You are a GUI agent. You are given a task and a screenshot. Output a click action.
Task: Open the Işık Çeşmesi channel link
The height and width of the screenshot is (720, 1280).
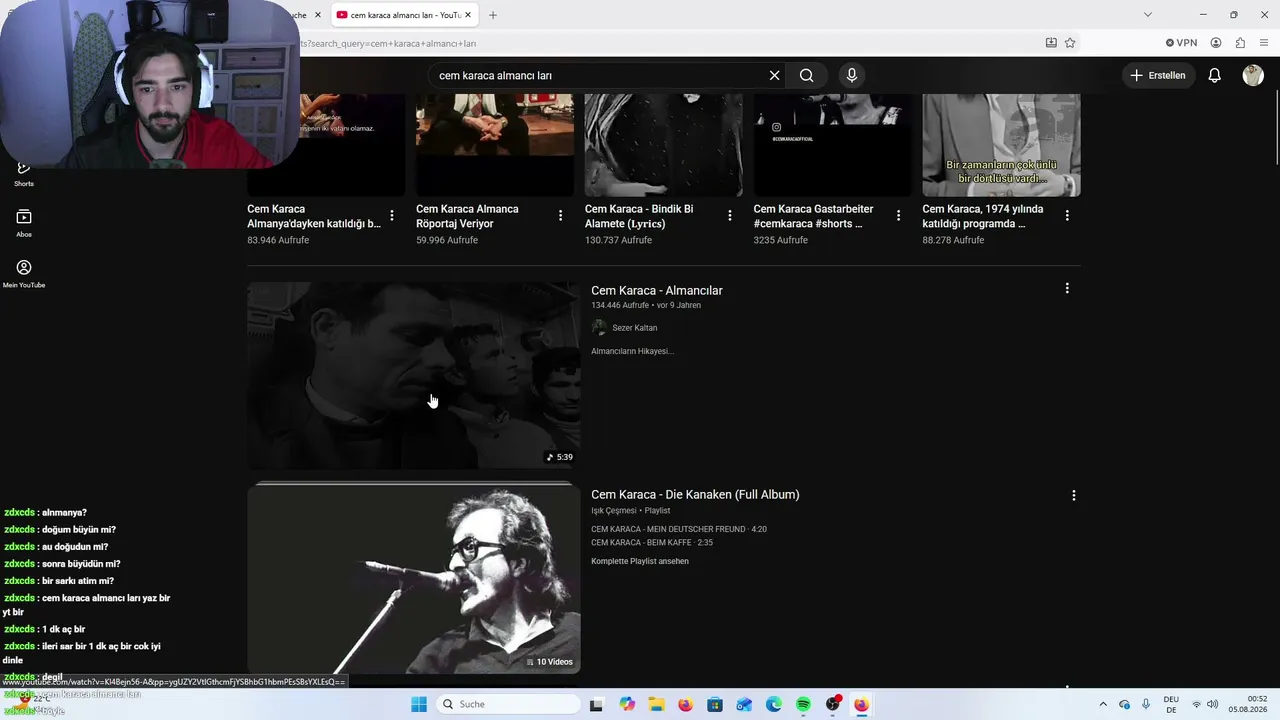614,510
